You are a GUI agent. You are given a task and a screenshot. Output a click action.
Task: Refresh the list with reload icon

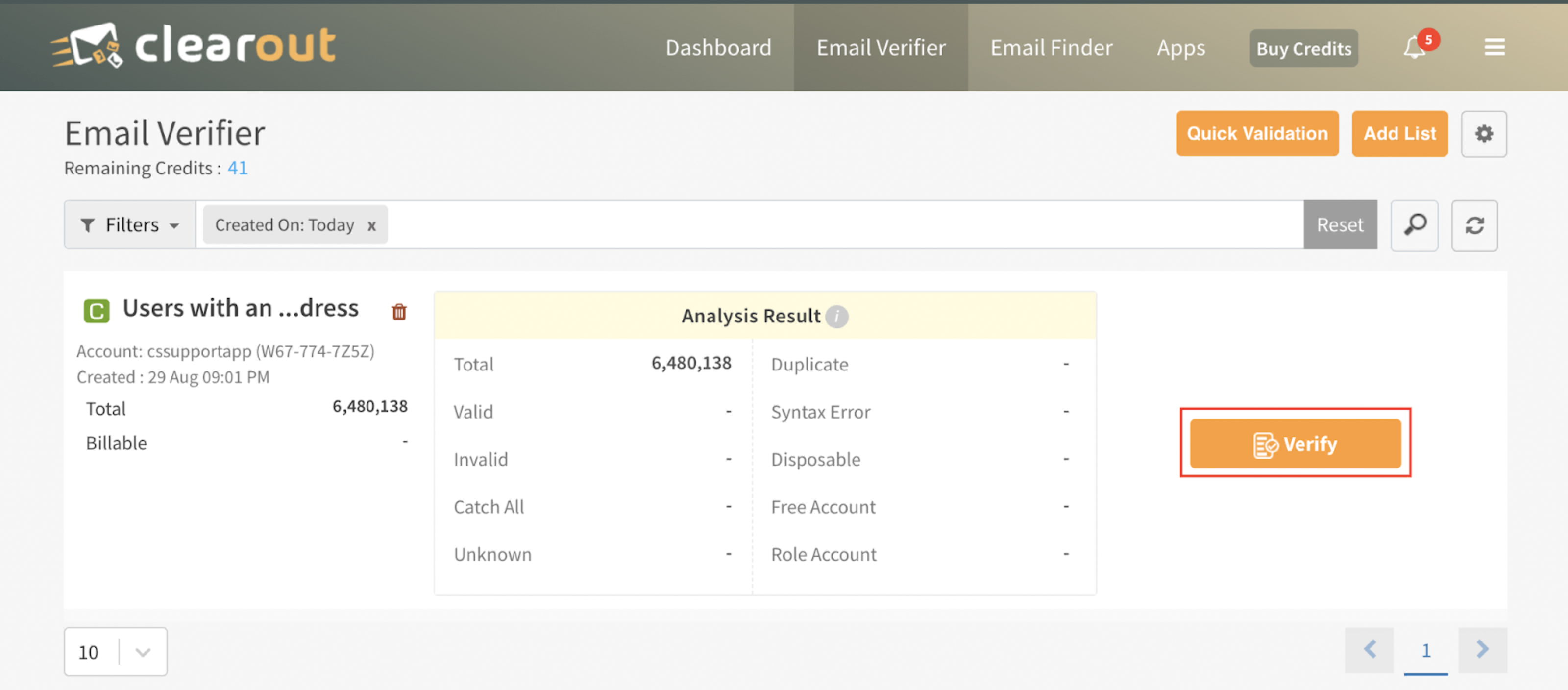coord(1473,225)
